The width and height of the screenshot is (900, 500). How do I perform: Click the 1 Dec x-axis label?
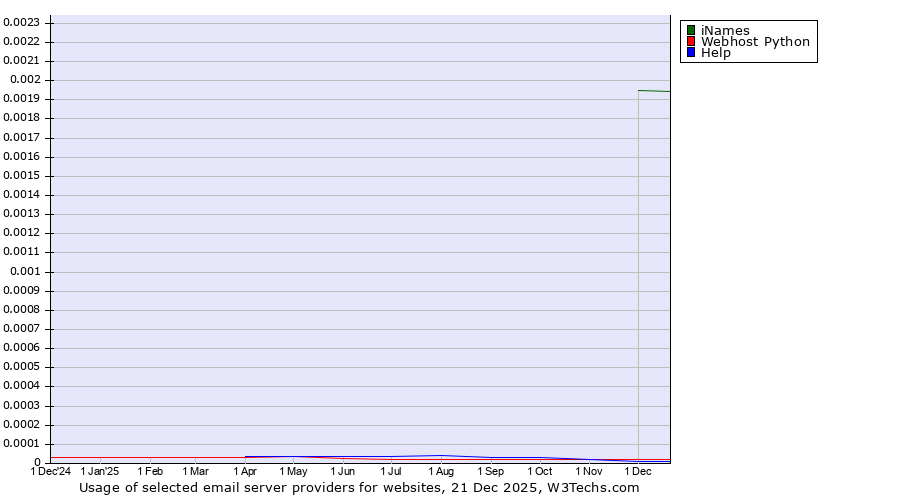(x=638, y=471)
